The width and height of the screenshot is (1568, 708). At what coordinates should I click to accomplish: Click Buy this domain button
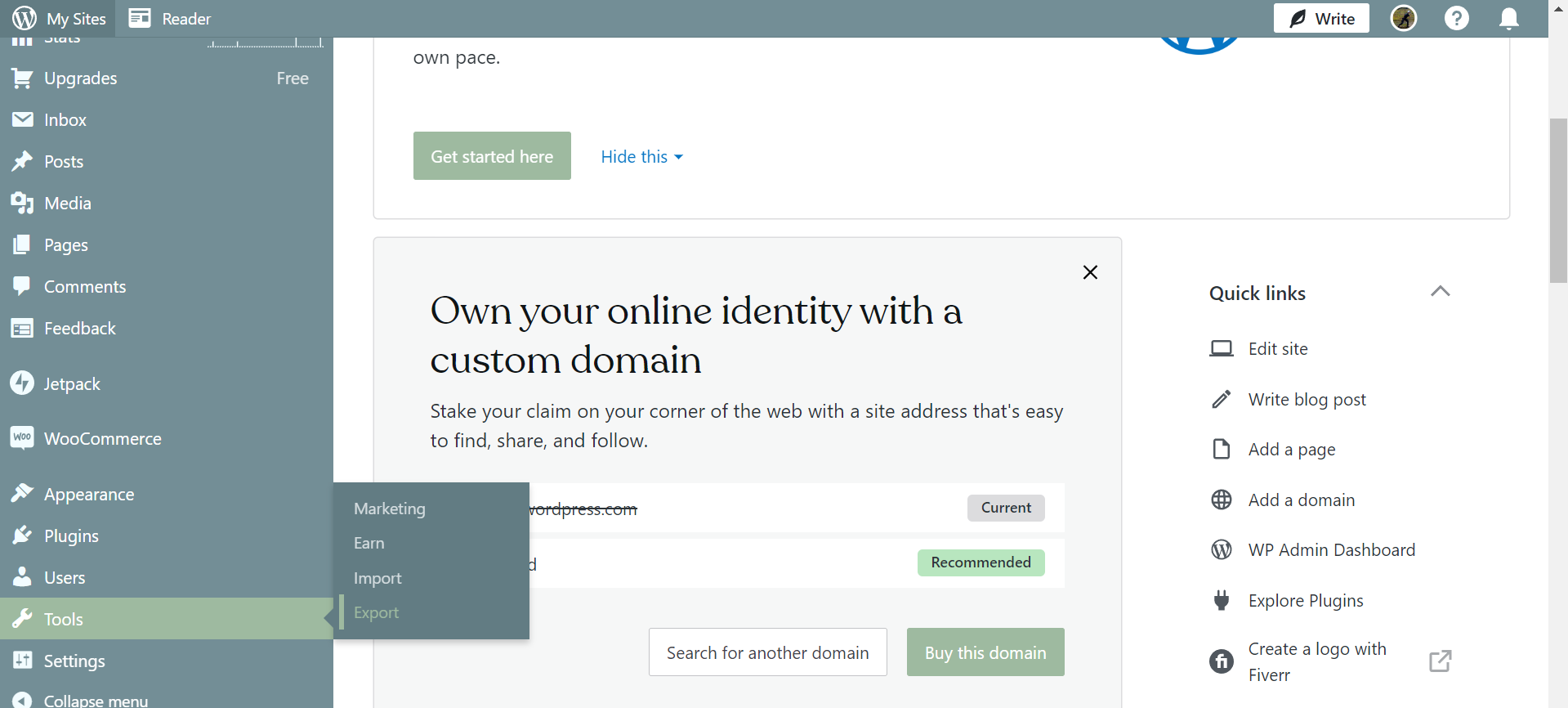[985, 652]
